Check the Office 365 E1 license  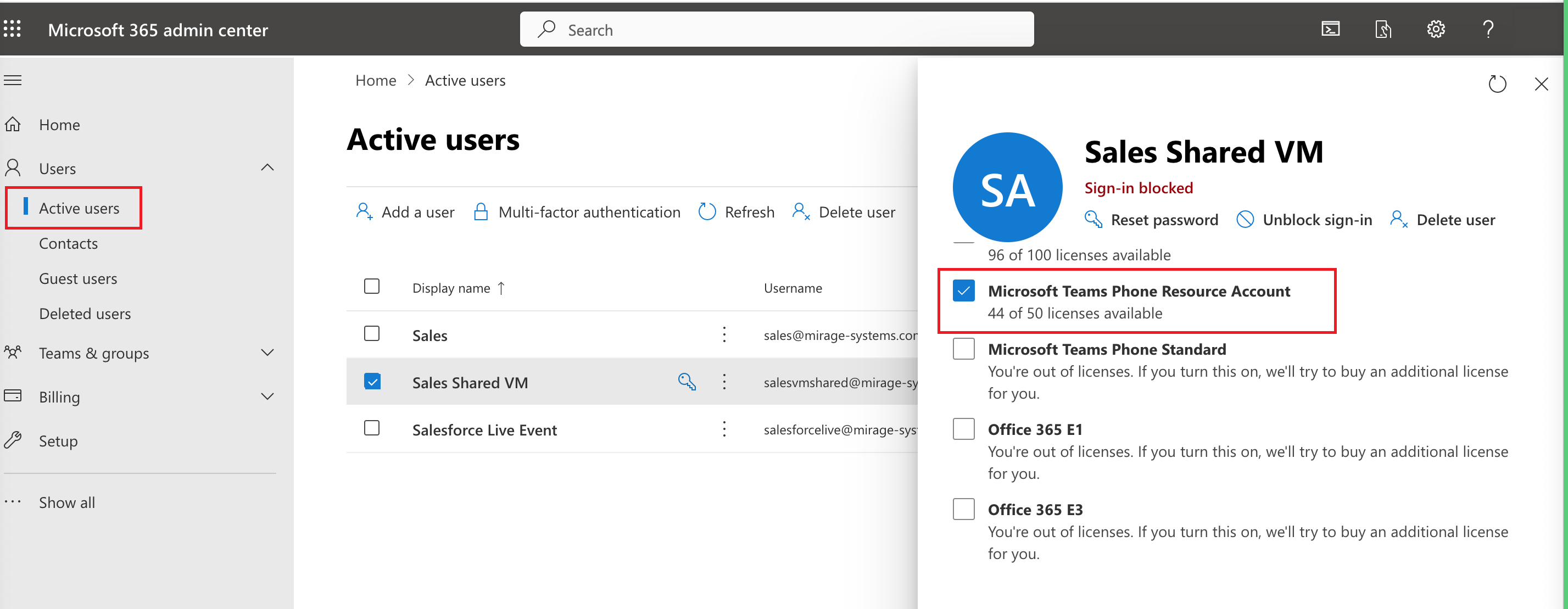[963, 429]
